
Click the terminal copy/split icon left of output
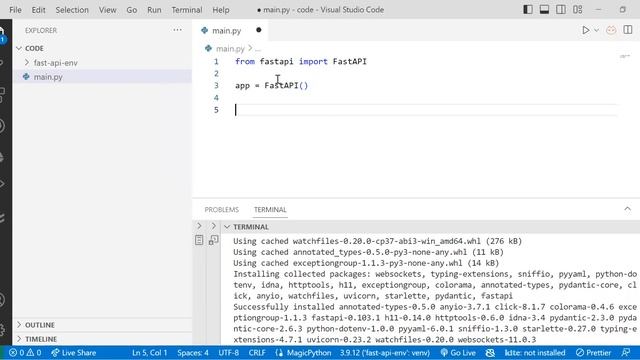[x=213, y=240]
